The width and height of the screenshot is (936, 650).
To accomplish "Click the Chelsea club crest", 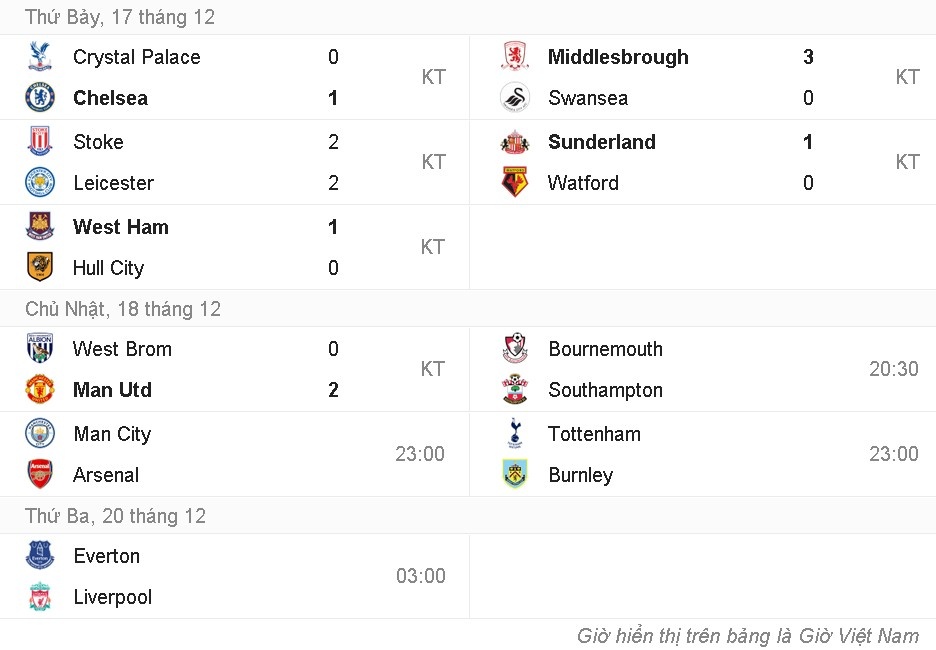I will (x=39, y=98).
